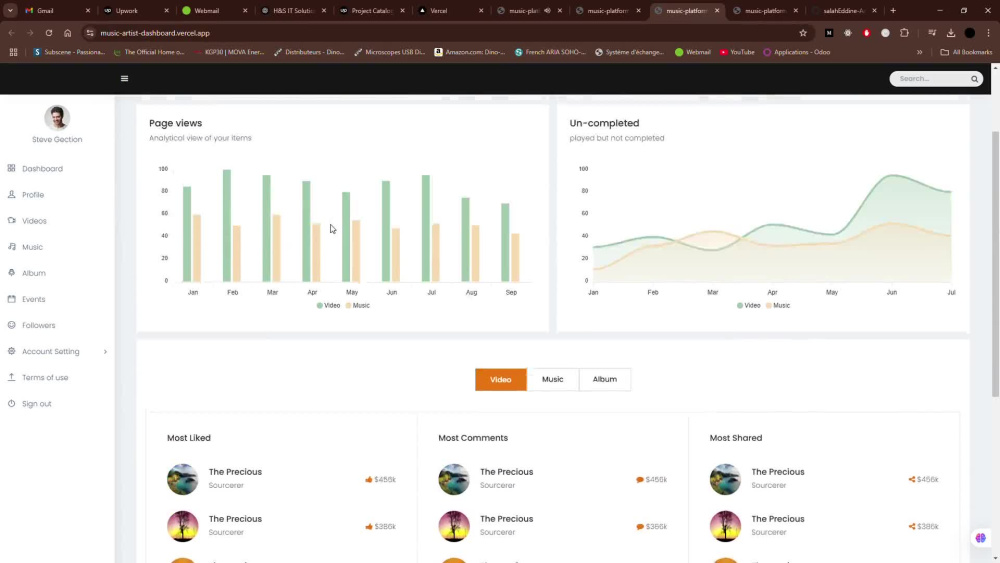Click the Un-completed heading

click(x=604, y=123)
